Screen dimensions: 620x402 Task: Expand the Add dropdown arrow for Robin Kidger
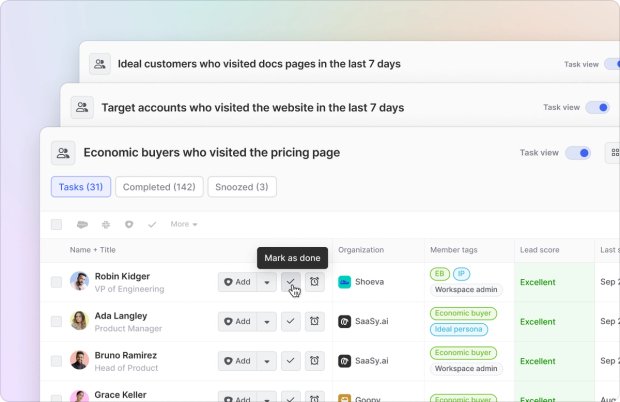267,282
